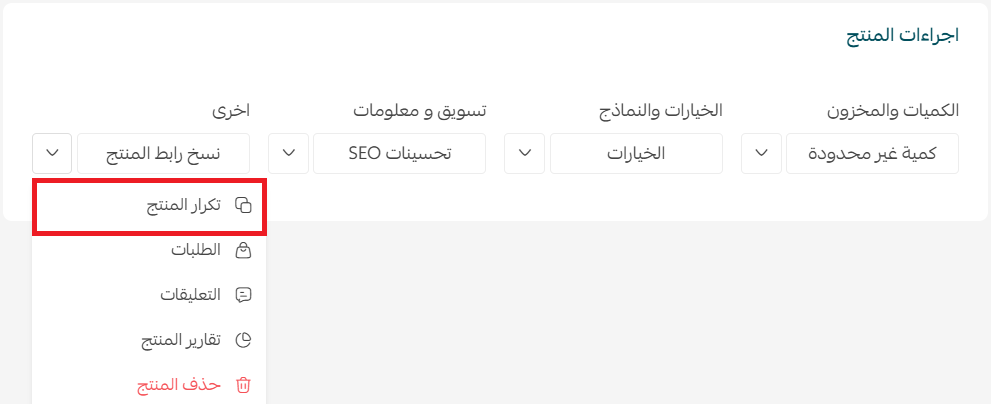Click the pie chart icon beside تقارير المنتج
The width and height of the screenshot is (991, 404).
tap(243, 340)
